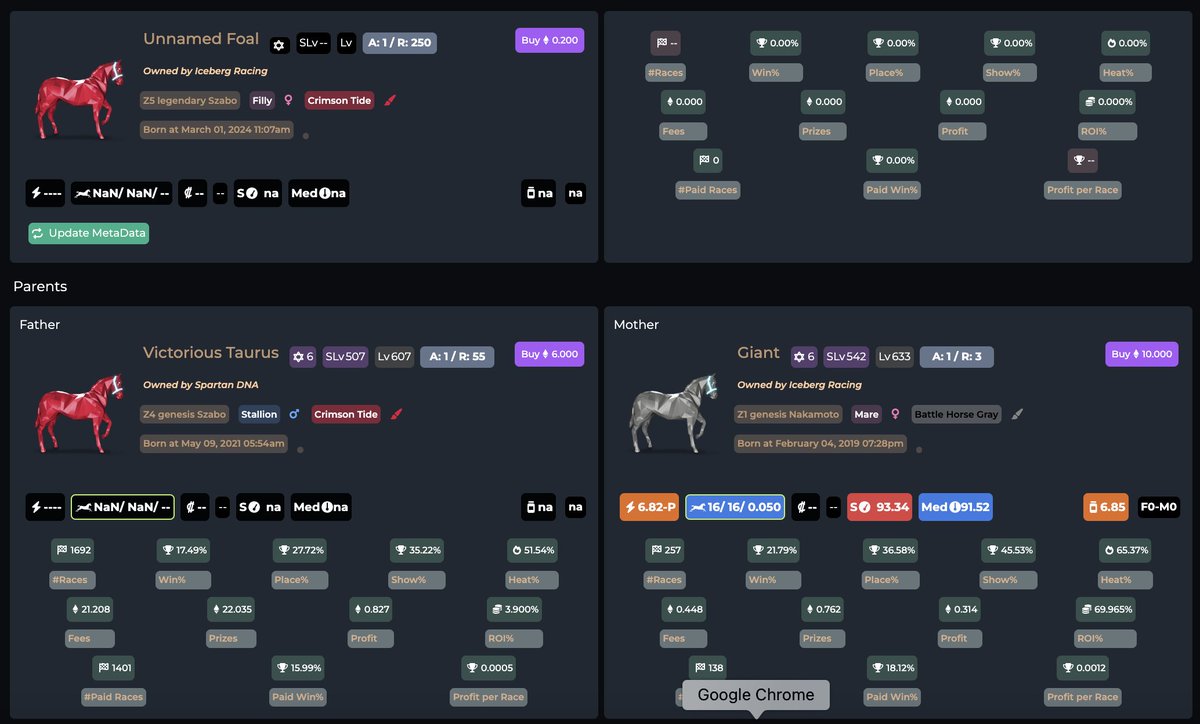Click the gear badge beside Unnamed Foal

click(280, 45)
